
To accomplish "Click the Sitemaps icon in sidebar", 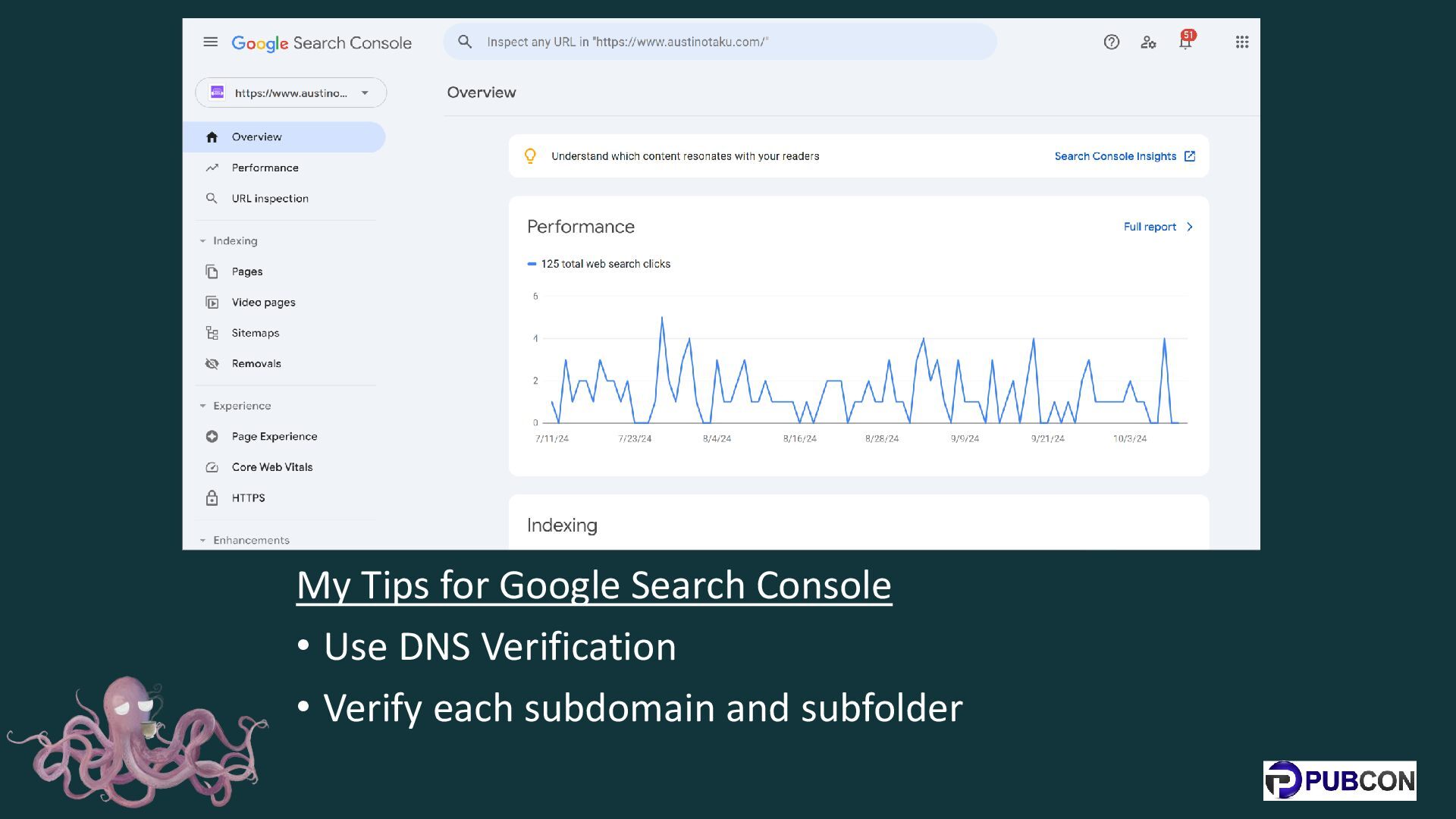I will coord(212,333).
